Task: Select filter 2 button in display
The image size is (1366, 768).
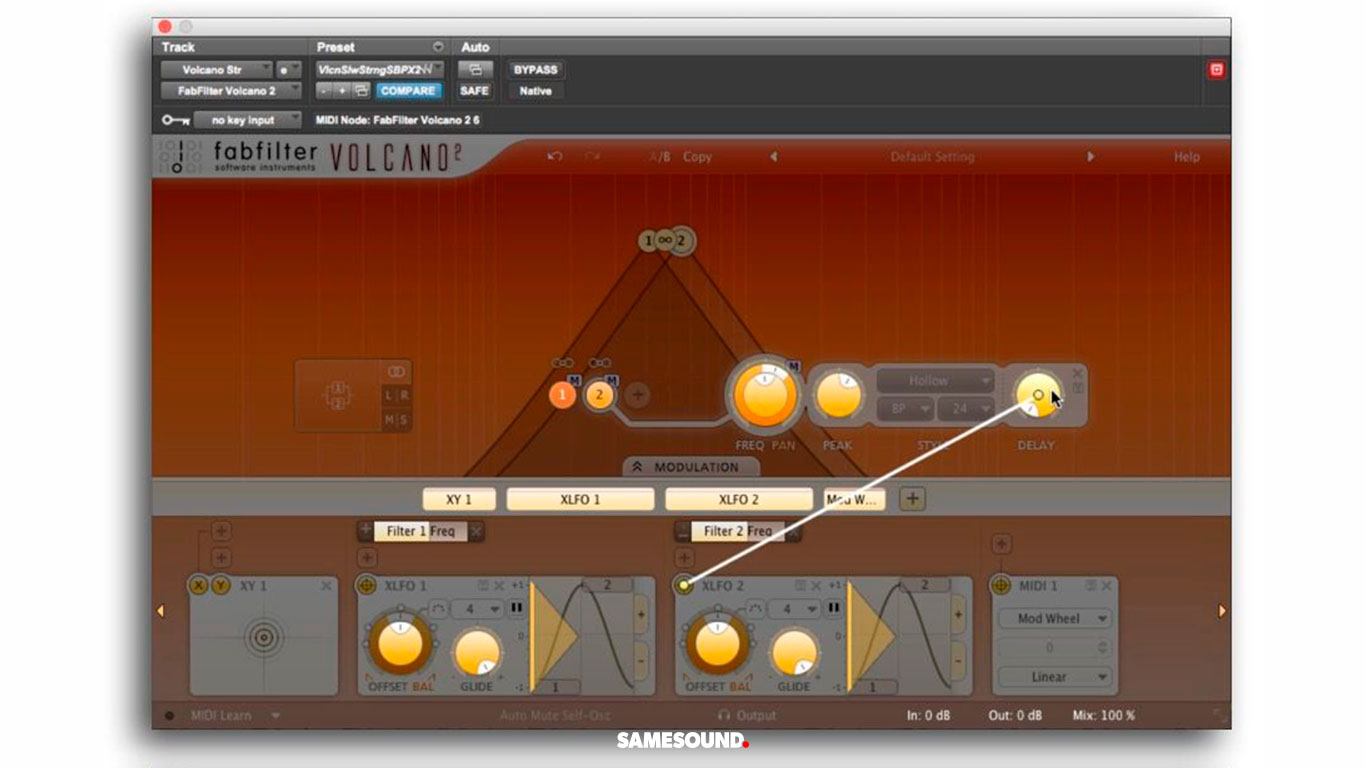Action: point(599,395)
